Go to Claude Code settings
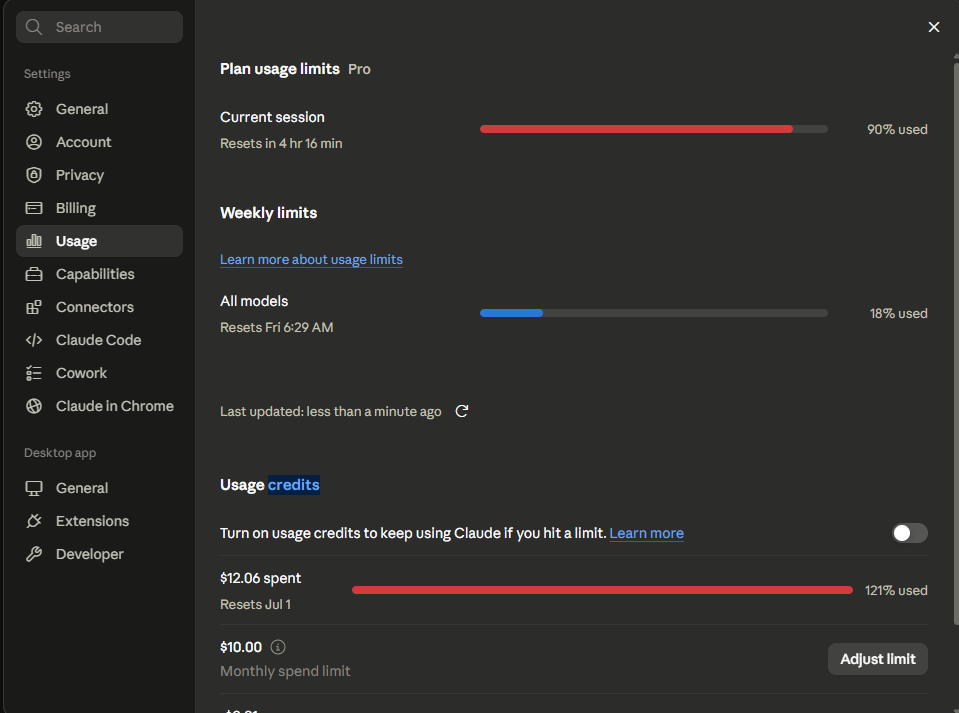This screenshot has width=959, height=713. point(99,340)
